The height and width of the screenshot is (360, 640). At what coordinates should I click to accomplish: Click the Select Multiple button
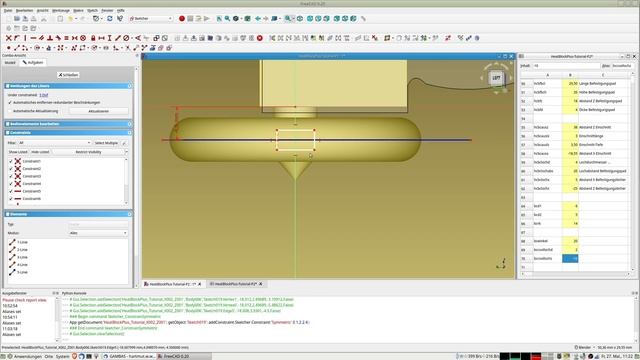[x=106, y=143]
